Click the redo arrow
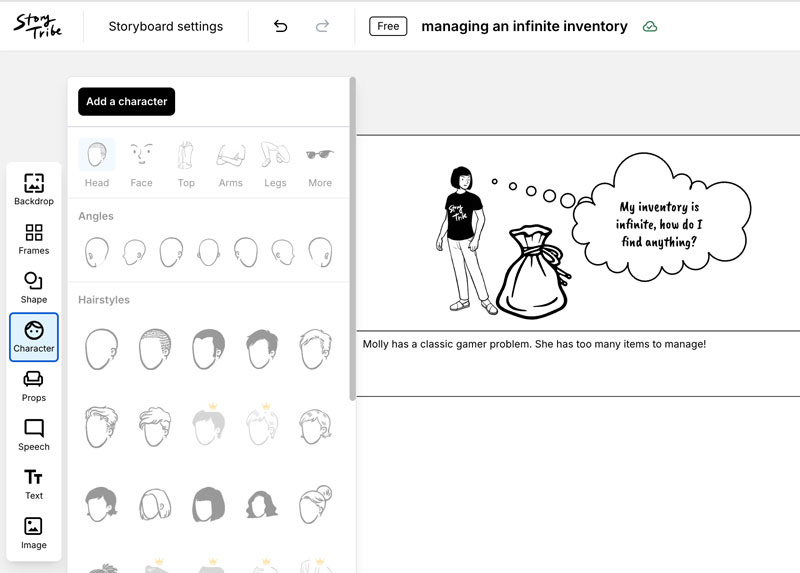The width and height of the screenshot is (800, 573). pos(322,26)
